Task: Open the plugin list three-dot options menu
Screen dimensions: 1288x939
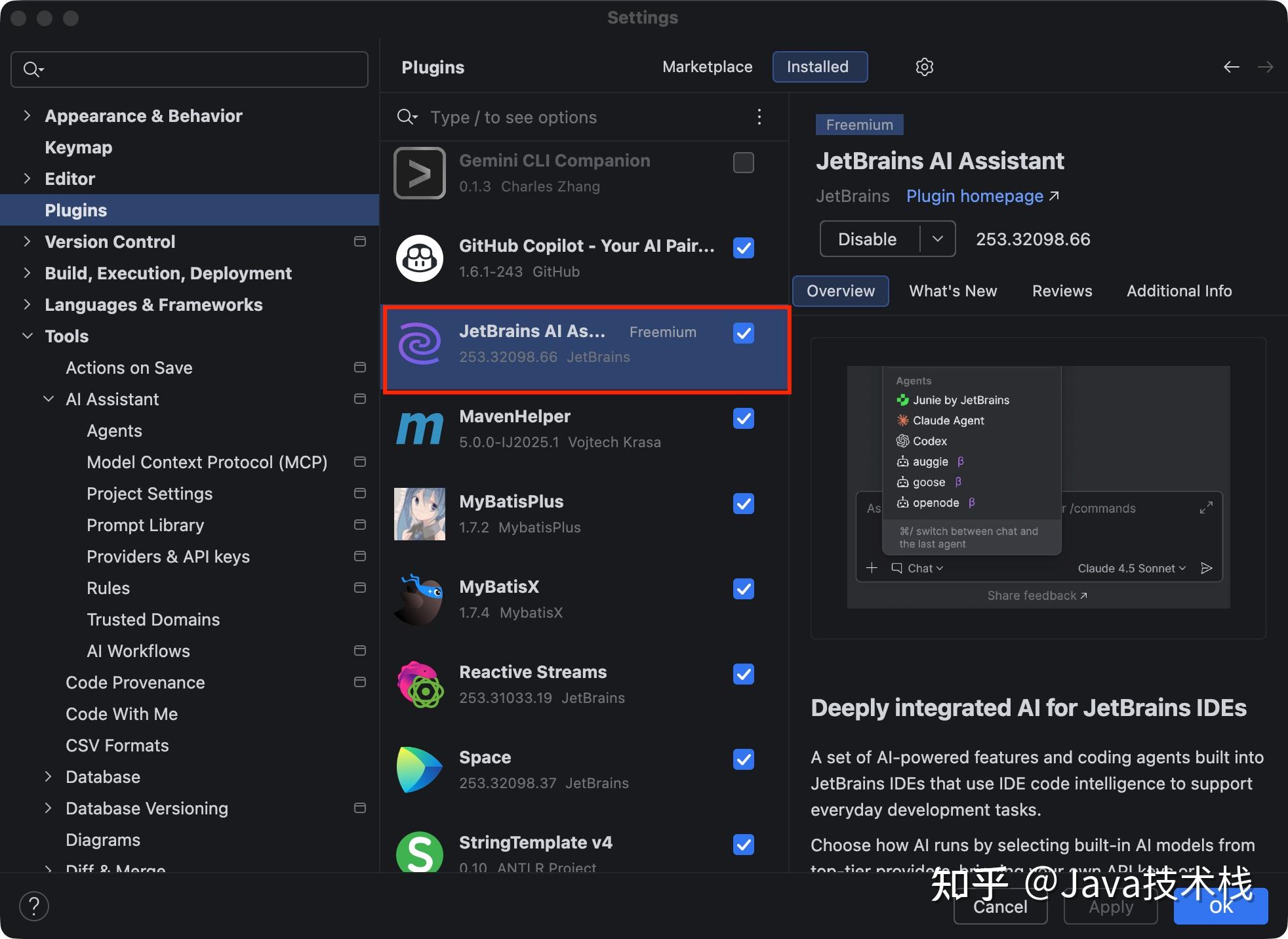Action: pyautogui.click(x=759, y=117)
